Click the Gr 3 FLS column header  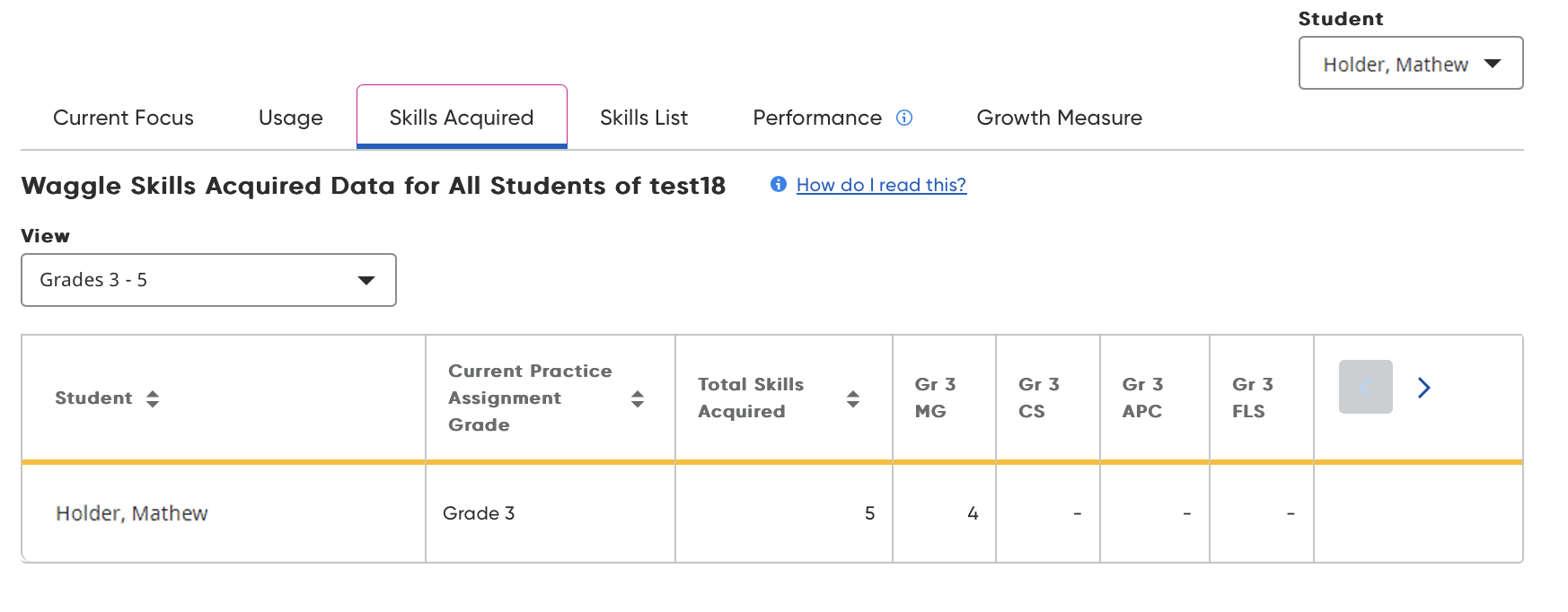click(1253, 398)
